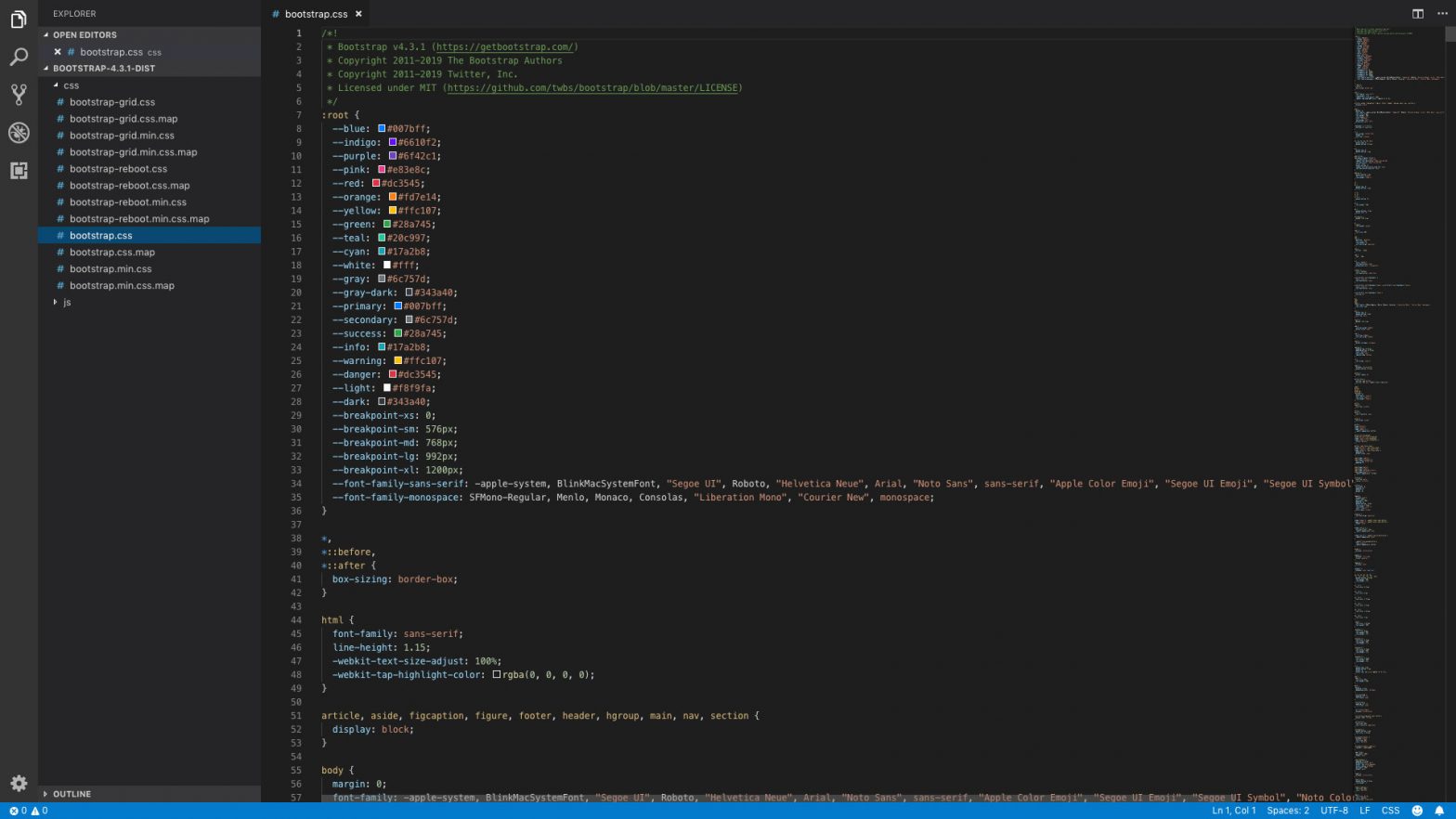Image resolution: width=1456 pixels, height=819 pixels.
Task: Collapse the BOOTSTRAP-4.3.1-DIST folder section
Action: click(149, 68)
